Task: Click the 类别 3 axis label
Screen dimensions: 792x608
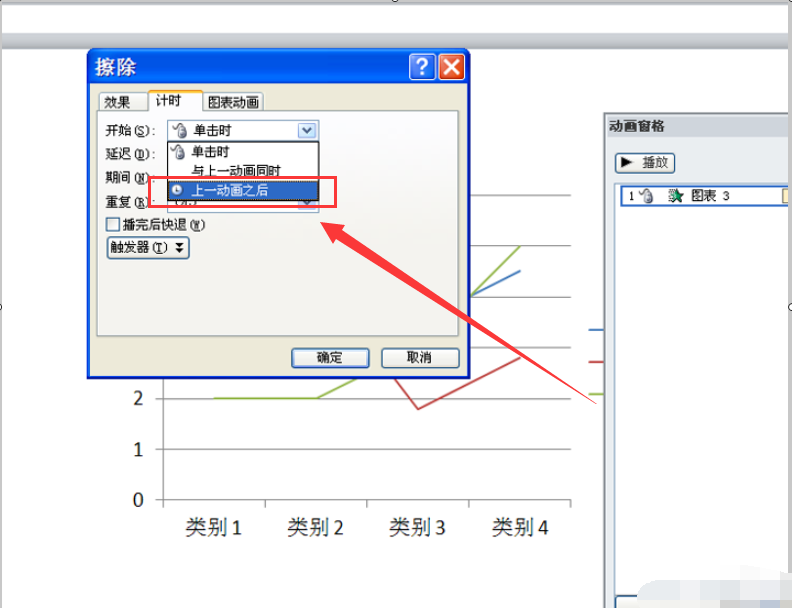Action: tap(417, 527)
